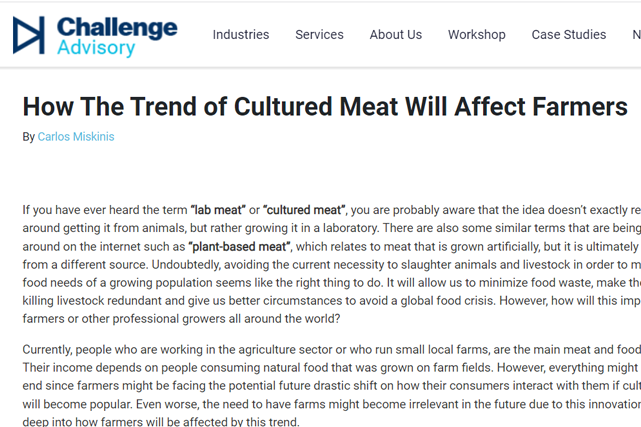
Task: Open the Services navigation item
Action: (319, 34)
